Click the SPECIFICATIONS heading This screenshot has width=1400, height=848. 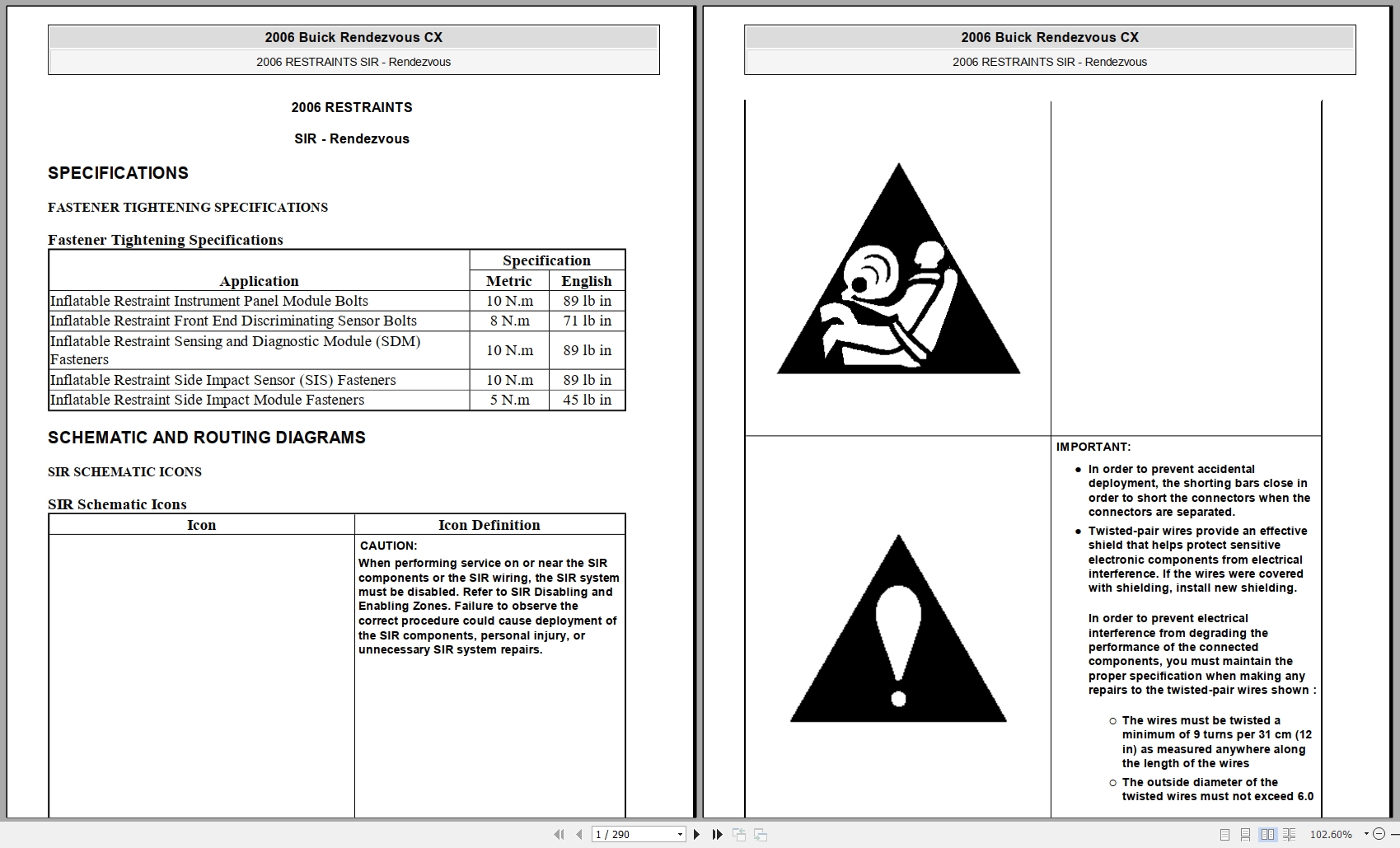[x=118, y=173]
